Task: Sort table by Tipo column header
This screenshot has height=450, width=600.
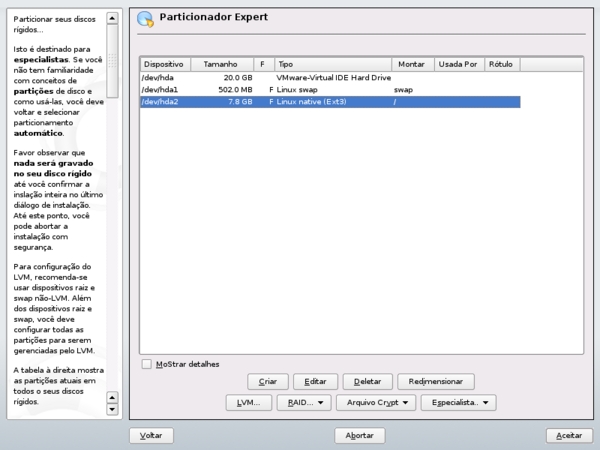Action: pyautogui.click(x=333, y=64)
